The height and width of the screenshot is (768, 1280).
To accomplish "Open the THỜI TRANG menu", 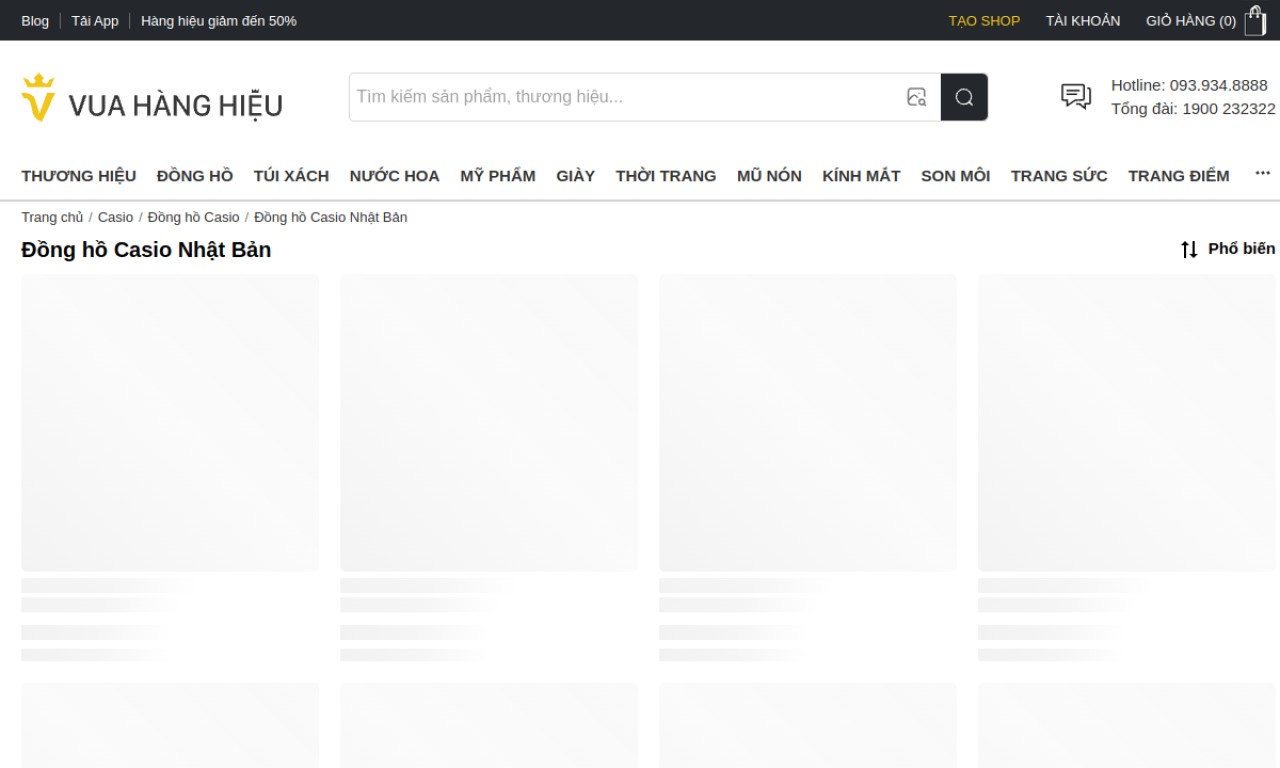I will [x=666, y=176].
